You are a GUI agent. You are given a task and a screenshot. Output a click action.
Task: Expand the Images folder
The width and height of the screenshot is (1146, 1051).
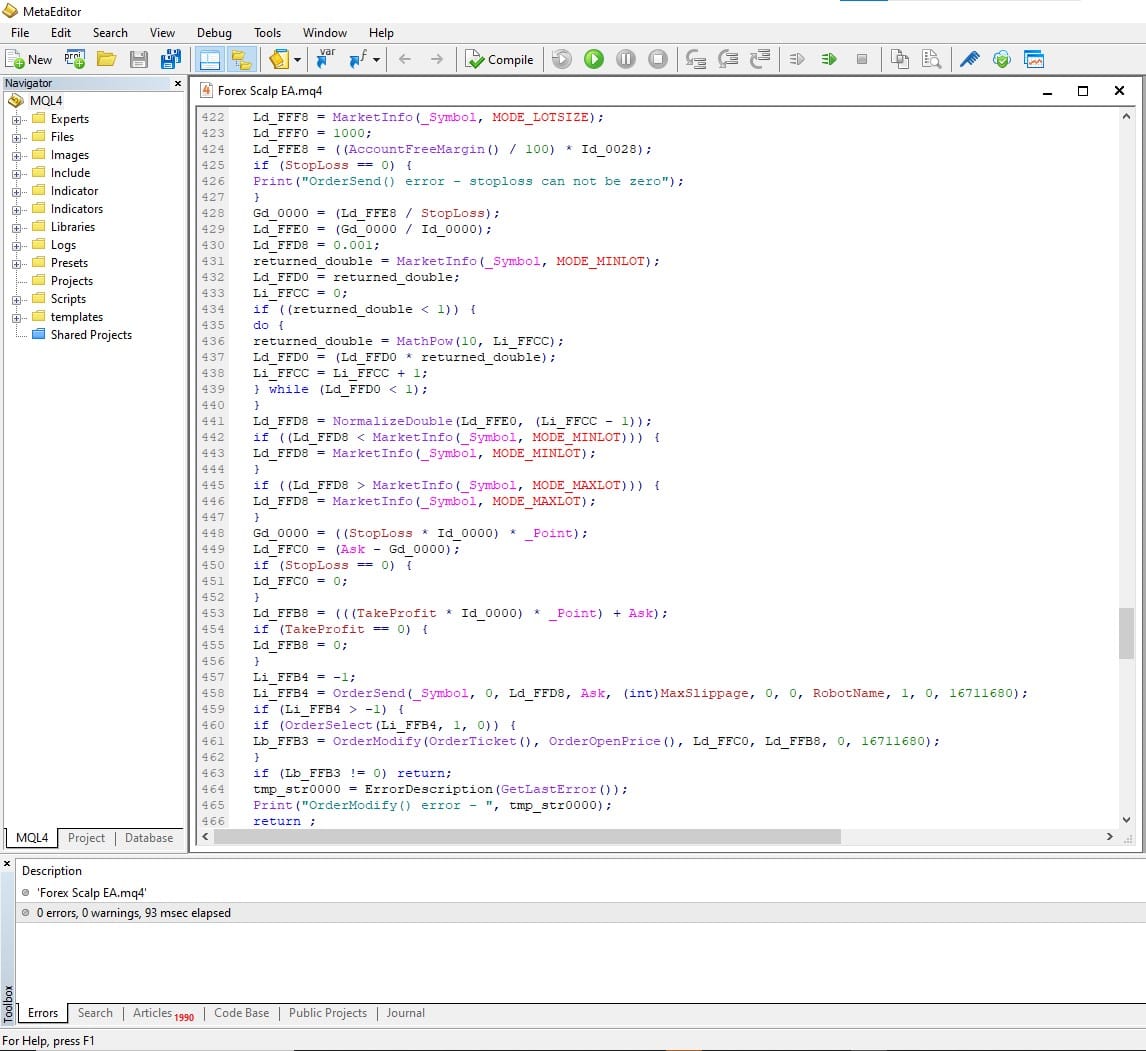tap(16, 156)
